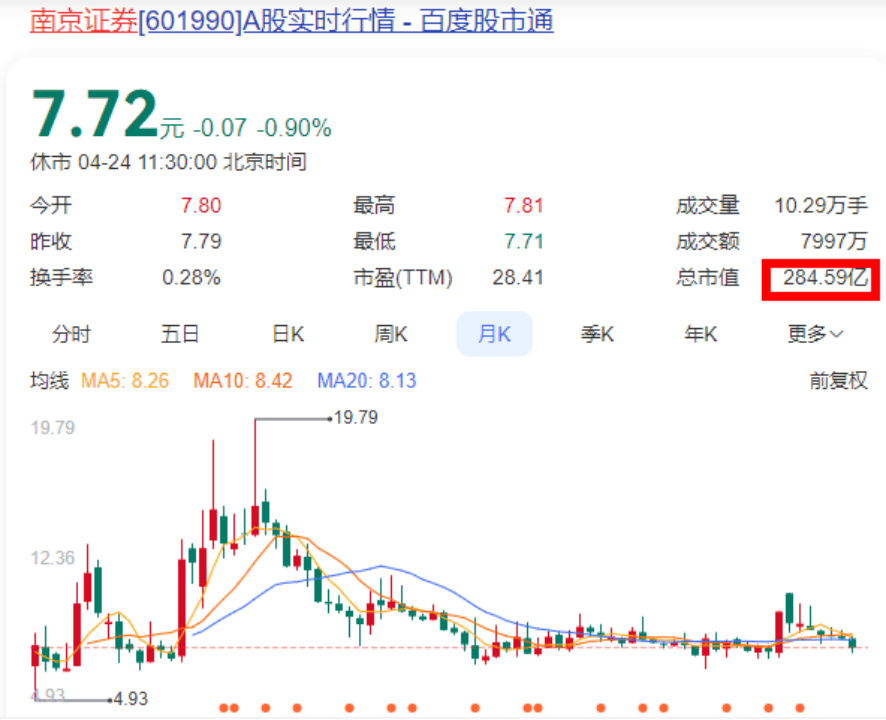Click the MA20: 8.13 moving average label

(x=367, y=380)
